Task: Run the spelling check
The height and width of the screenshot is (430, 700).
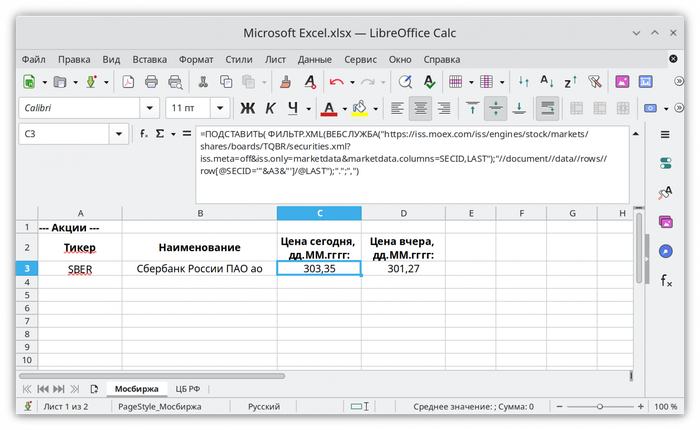Action: 429,82
